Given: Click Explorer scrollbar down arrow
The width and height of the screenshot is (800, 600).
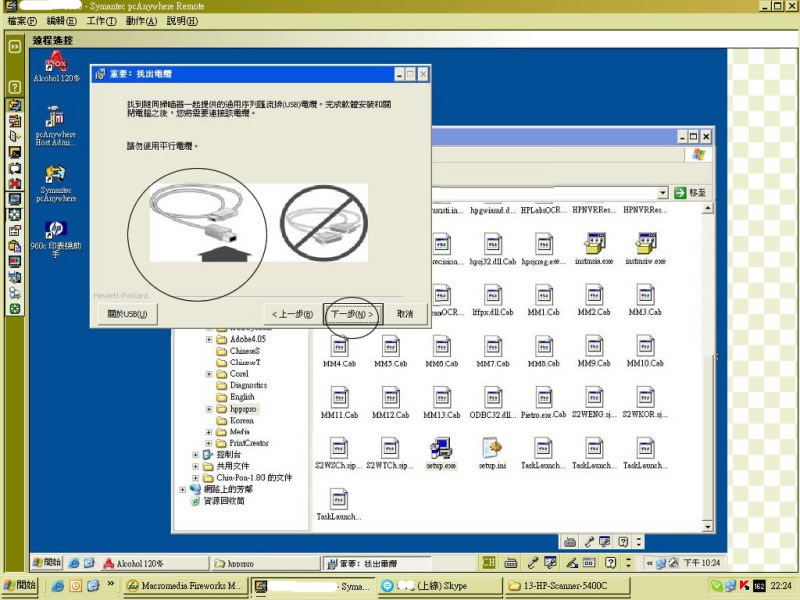Looking at the screenshot, I should point(708,527).
